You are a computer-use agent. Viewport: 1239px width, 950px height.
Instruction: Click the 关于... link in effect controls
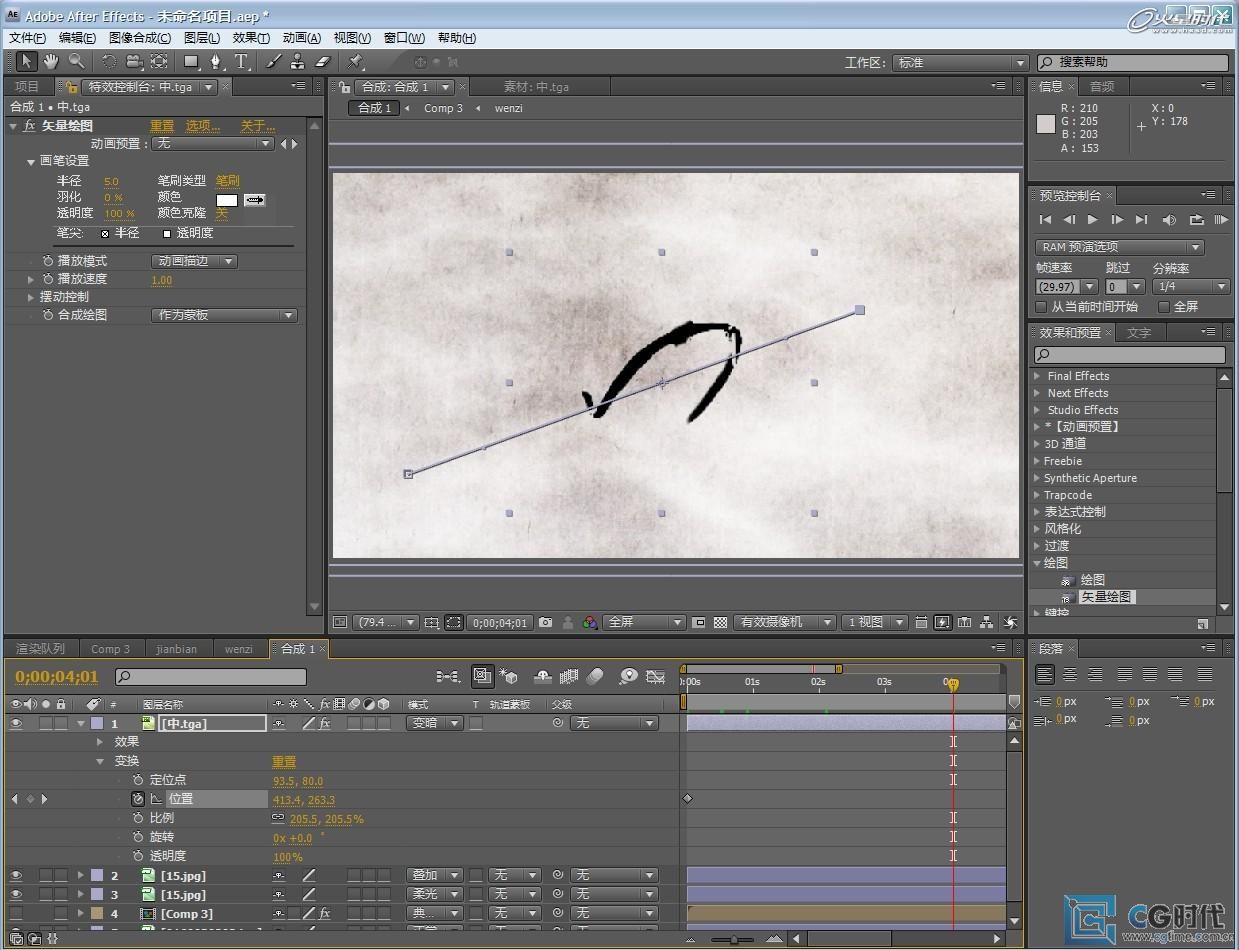tap(257, 126)
